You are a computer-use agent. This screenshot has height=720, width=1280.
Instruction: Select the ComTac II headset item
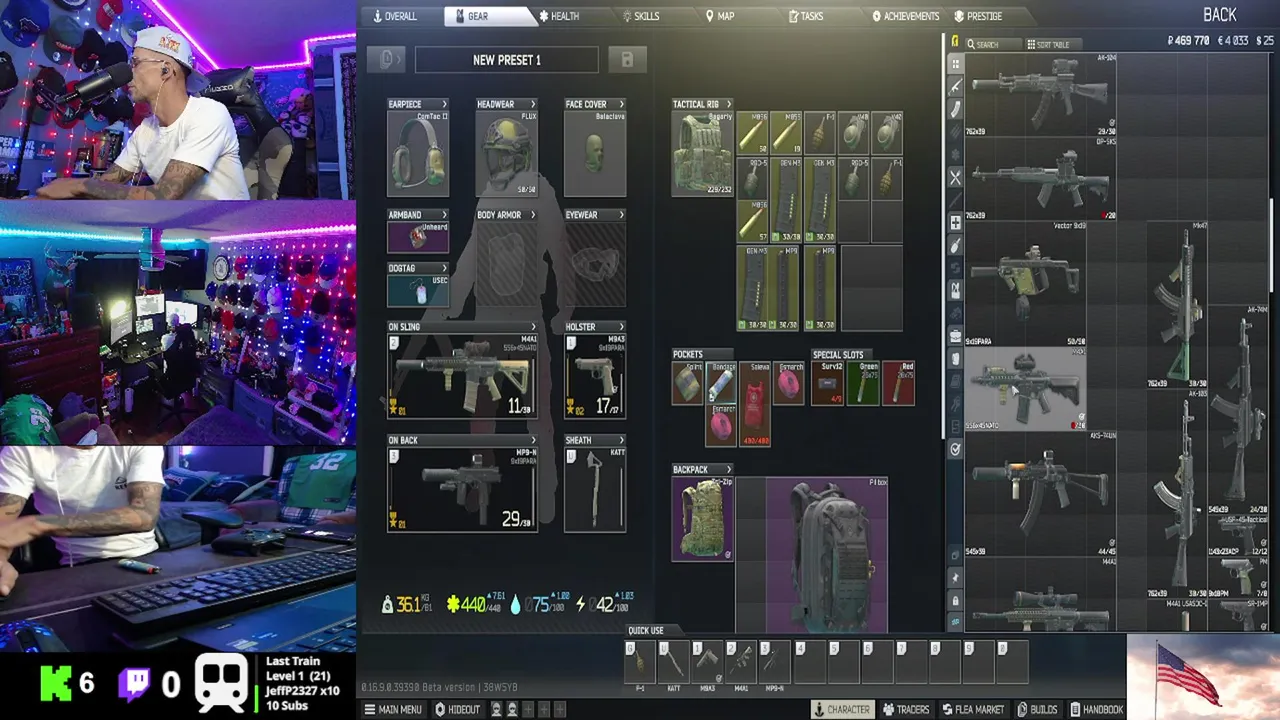coord(418,153)
